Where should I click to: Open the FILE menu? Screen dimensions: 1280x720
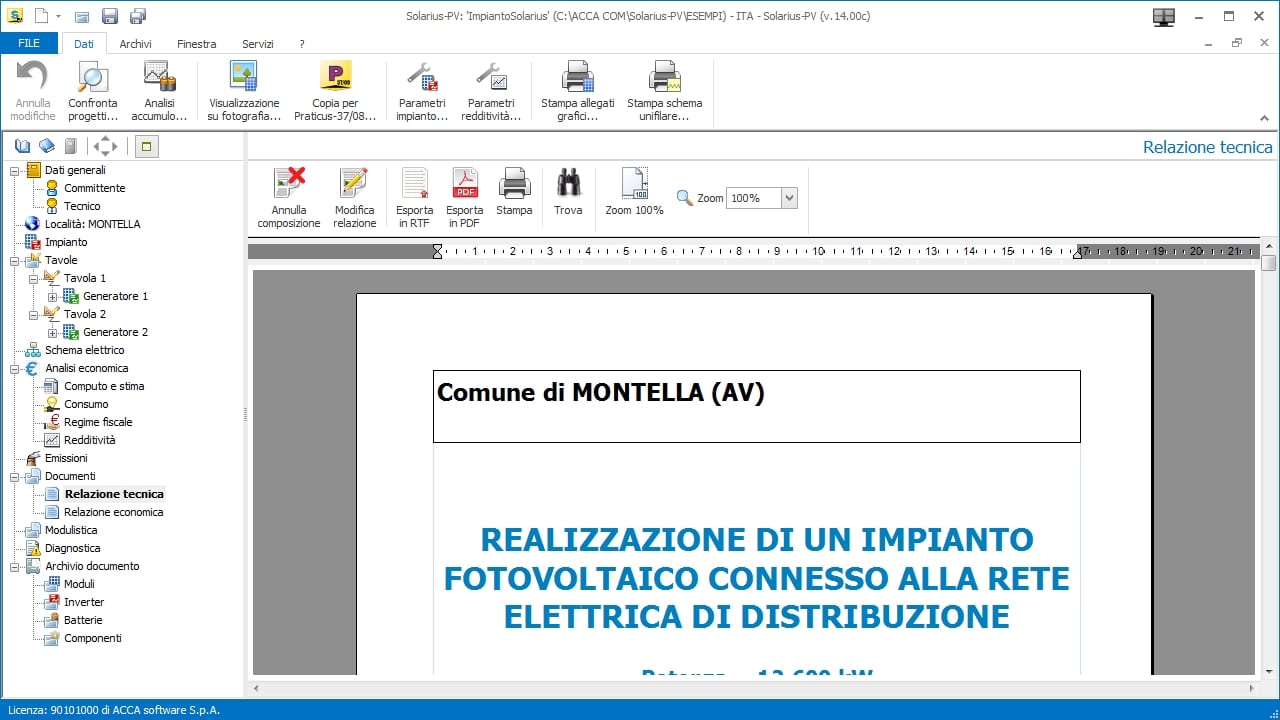[x=29, y=44]
